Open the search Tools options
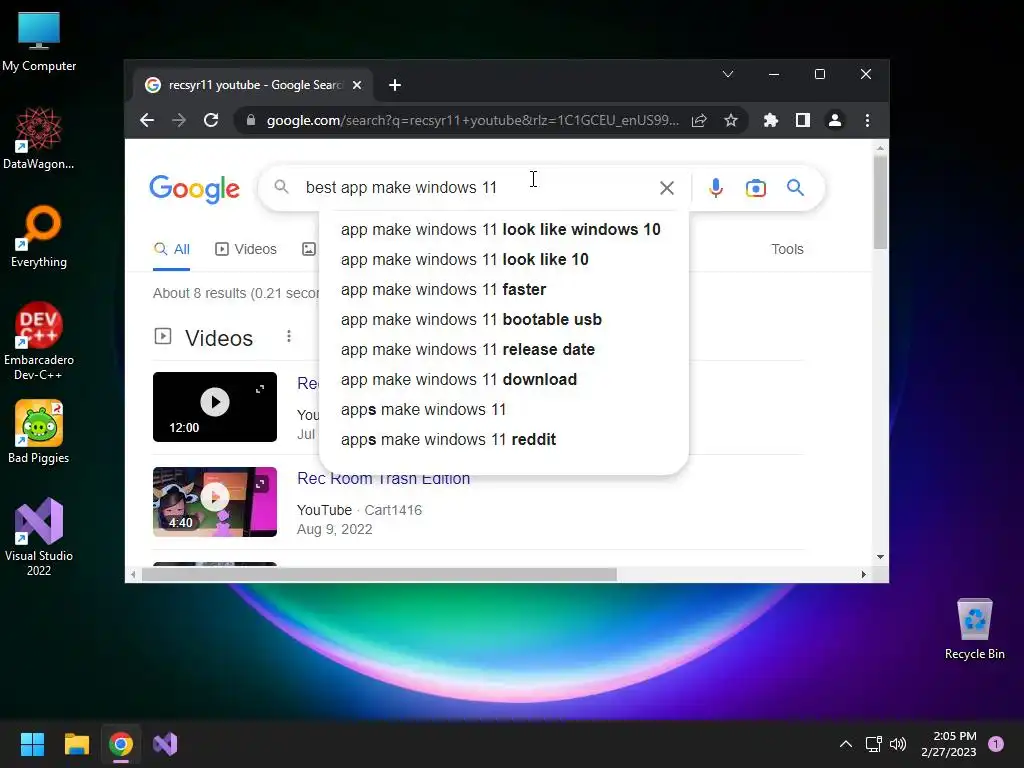This screenshot has width=1024, height=768. click(x=787, y=249)
